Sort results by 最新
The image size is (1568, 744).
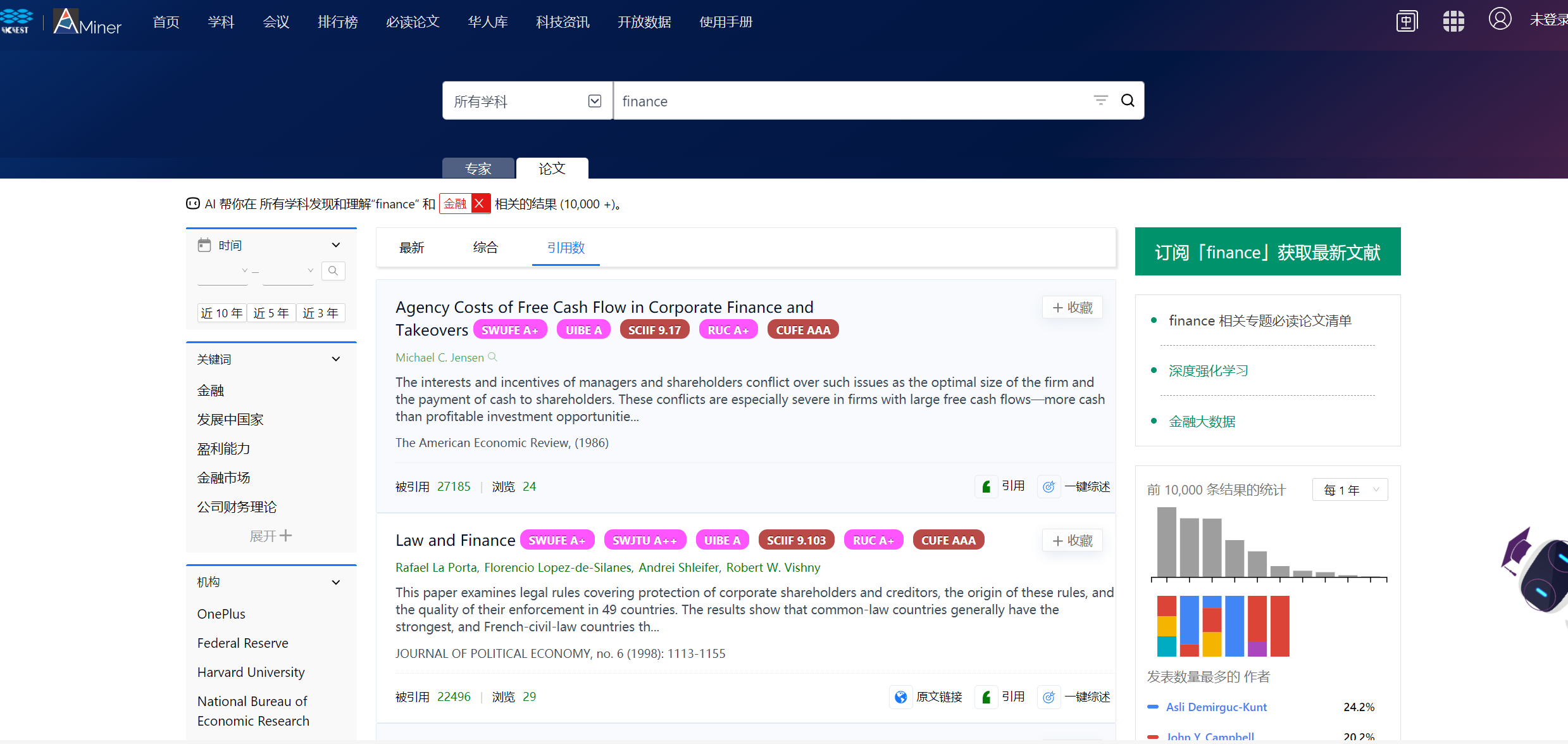point(411,248)
